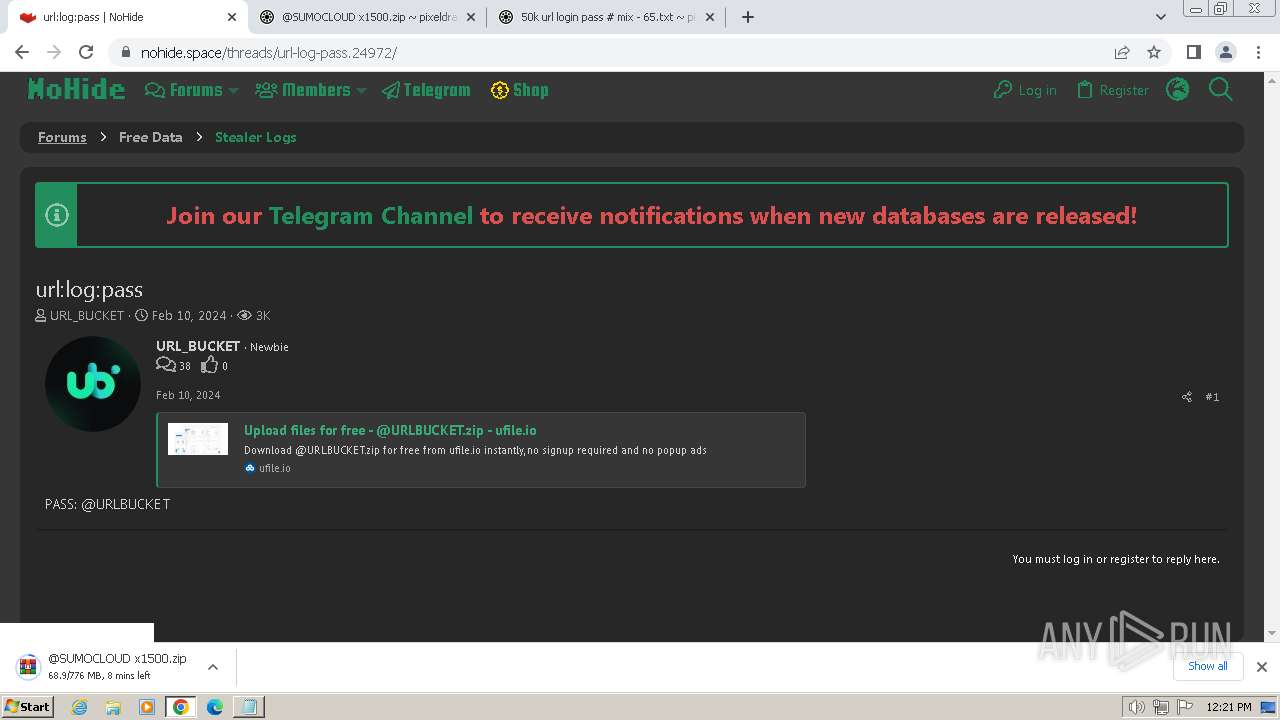Go to Stealer Logs breadcrumb
The height and width of the screenshot is (720, 1280).
pos(255,137)
